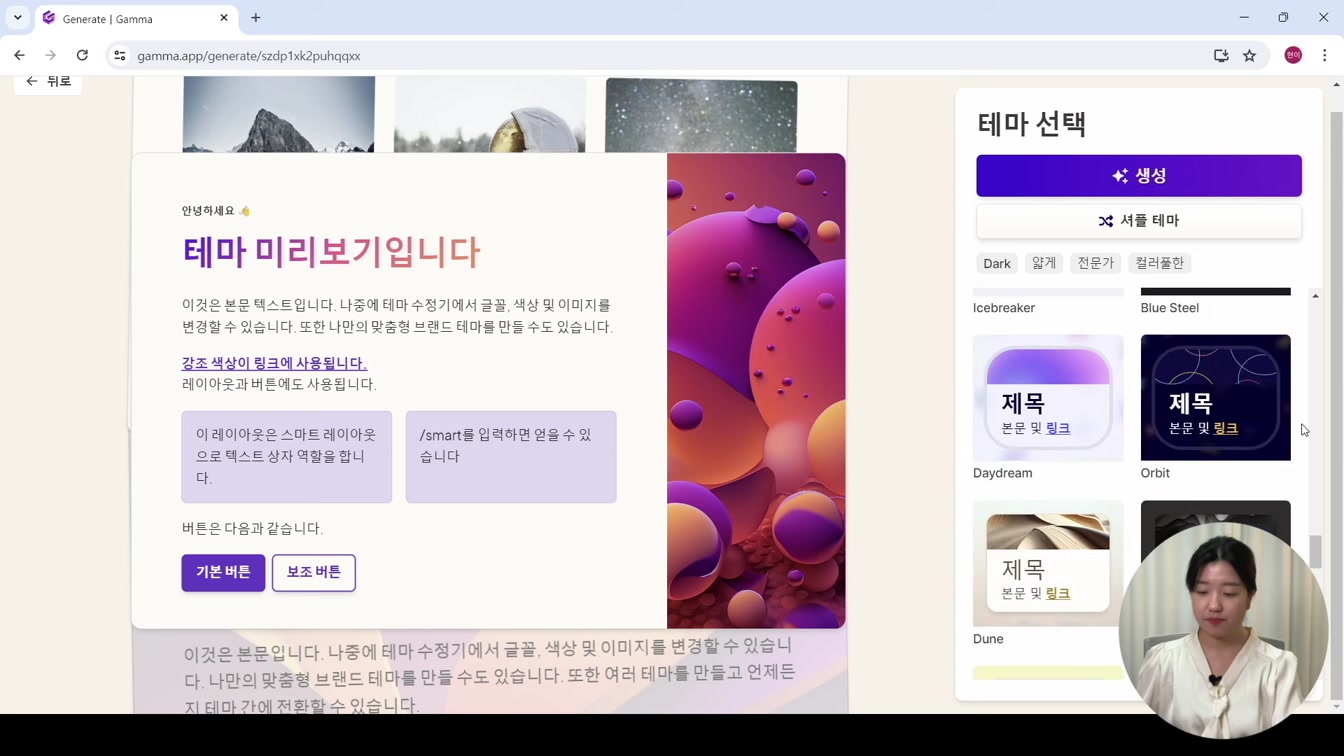
Task: Click the 테마 선택 panel title
Action: click(1032, 124)
